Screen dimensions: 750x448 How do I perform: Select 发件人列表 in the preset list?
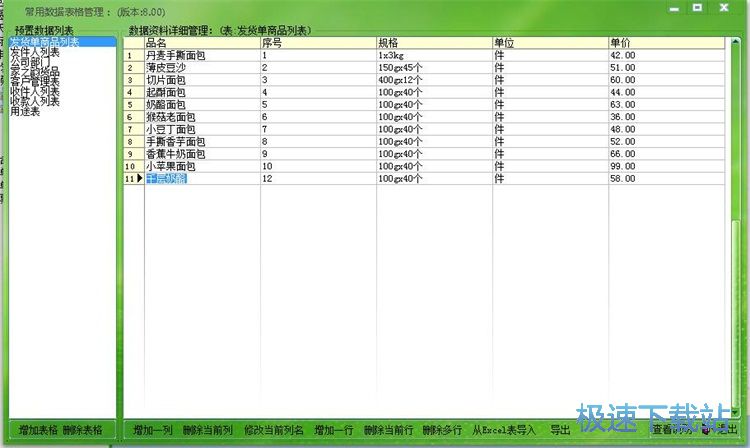(35, 52)
